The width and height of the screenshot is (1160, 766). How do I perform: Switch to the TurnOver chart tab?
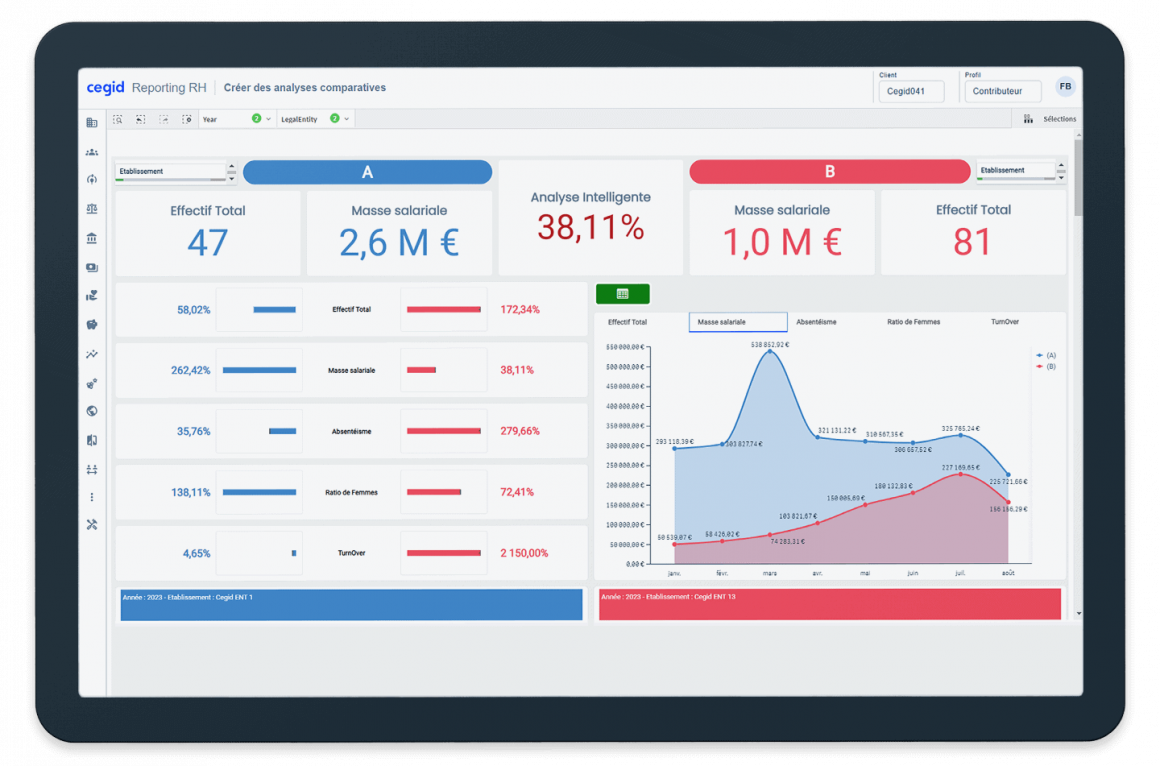pyautogui.click(x=1004, y=322)
